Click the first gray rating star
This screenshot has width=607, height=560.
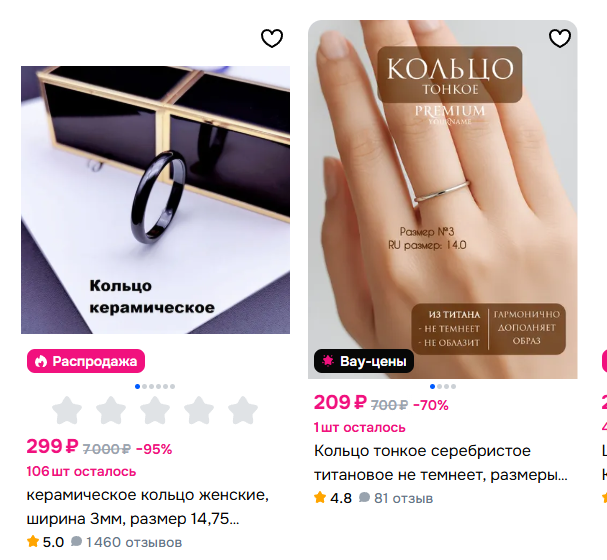point(67,411)
